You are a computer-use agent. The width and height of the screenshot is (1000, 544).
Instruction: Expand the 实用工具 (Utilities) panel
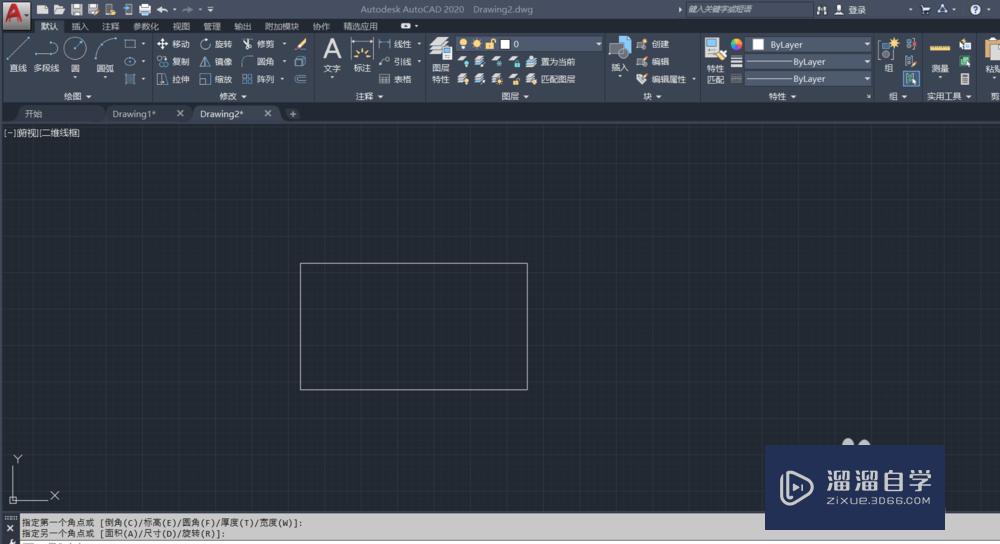(949, 96)
